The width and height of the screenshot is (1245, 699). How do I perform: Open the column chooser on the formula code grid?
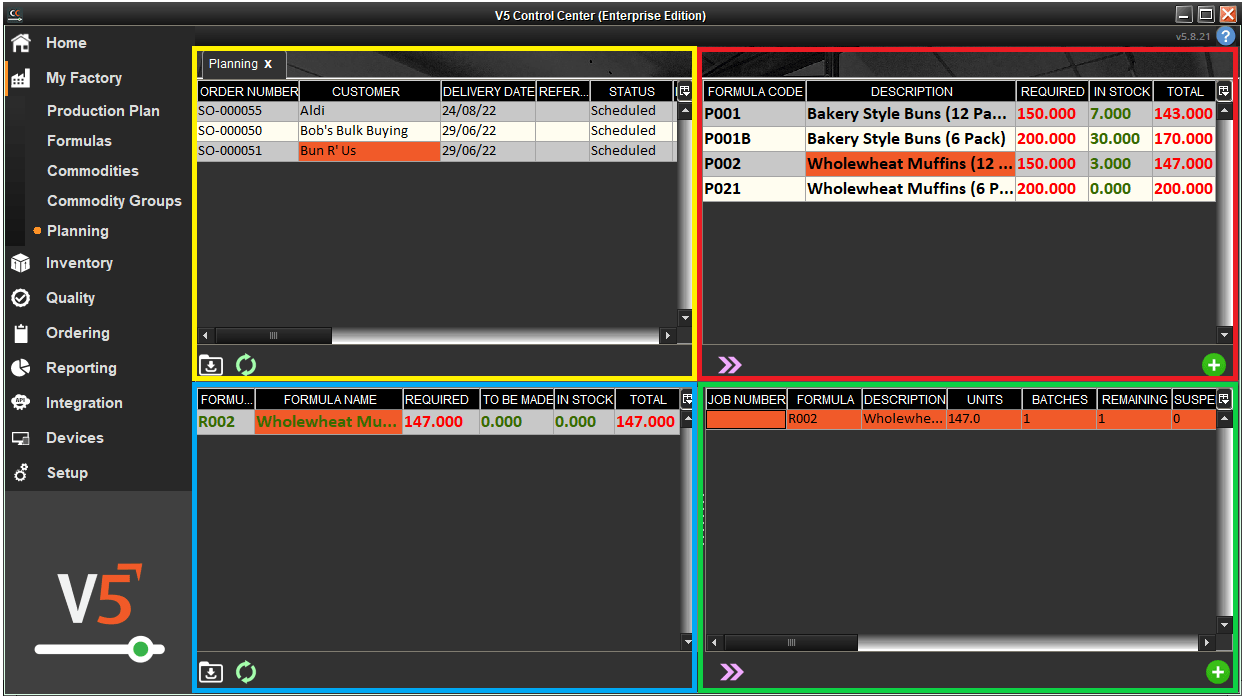[x=1224, y=90]
